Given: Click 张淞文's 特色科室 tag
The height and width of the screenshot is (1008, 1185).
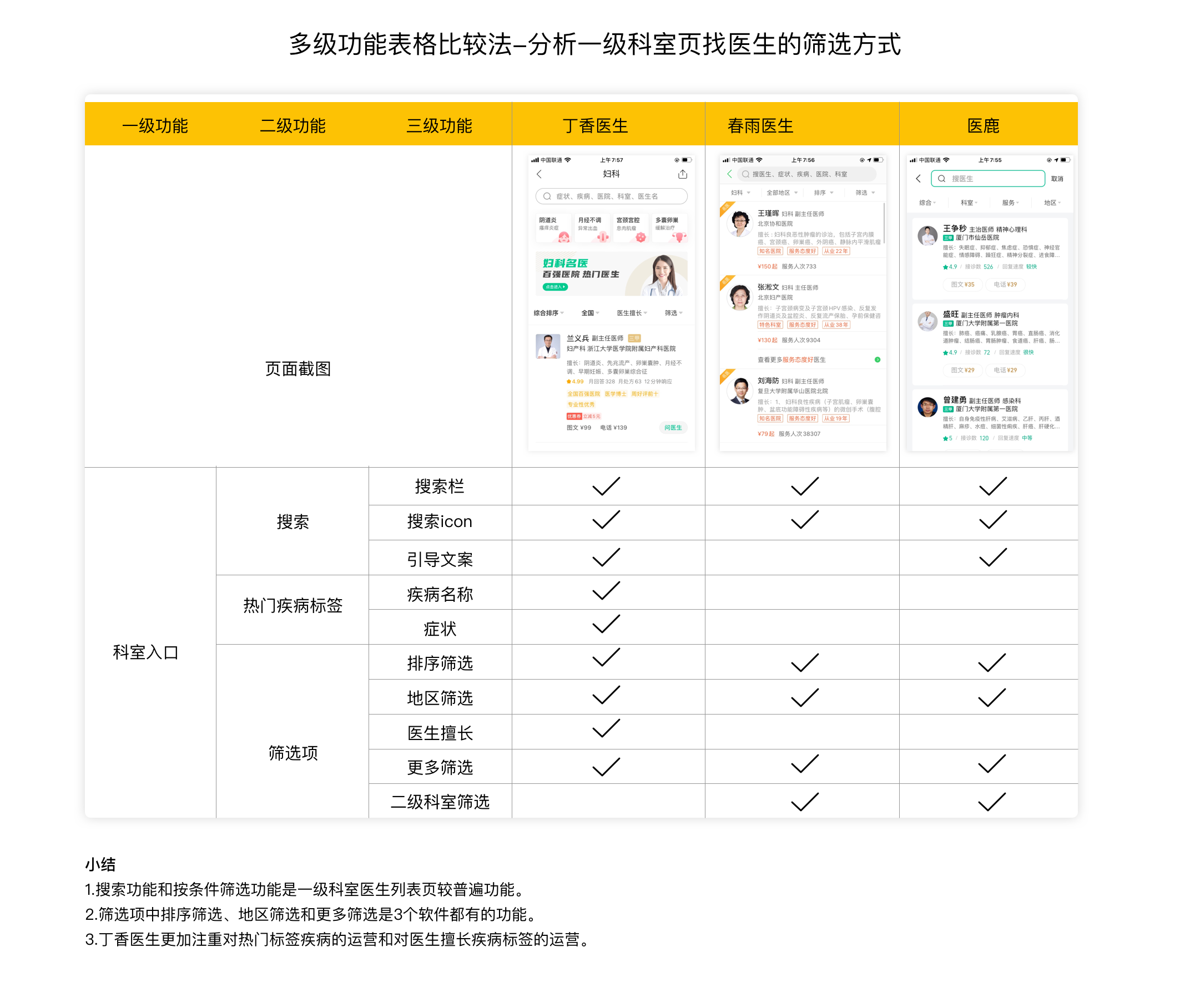Looking at the screenshot, I should point(769,325).
